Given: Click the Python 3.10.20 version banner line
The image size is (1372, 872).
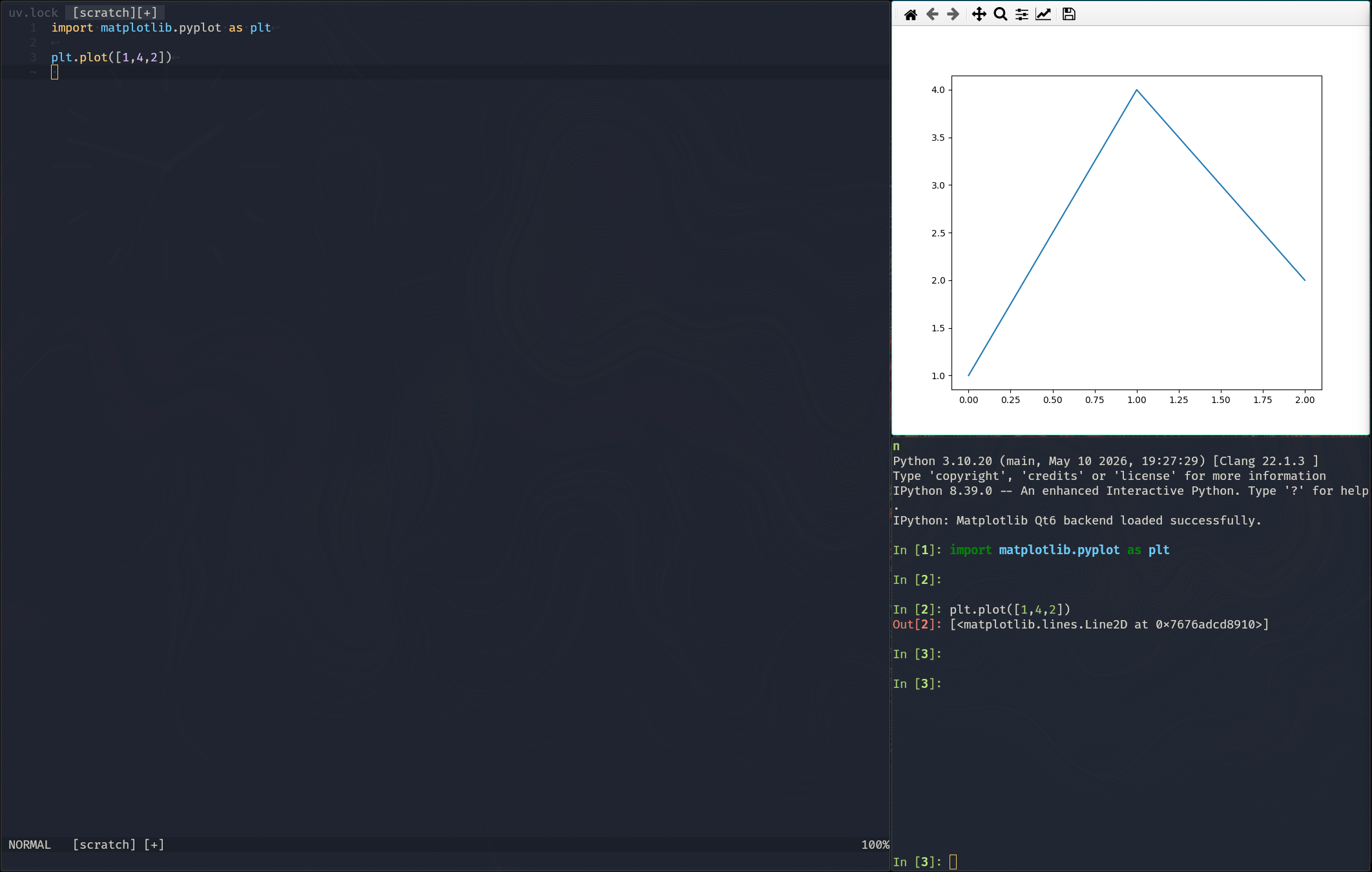Looking at the screenshot, I should (1105, 461).
